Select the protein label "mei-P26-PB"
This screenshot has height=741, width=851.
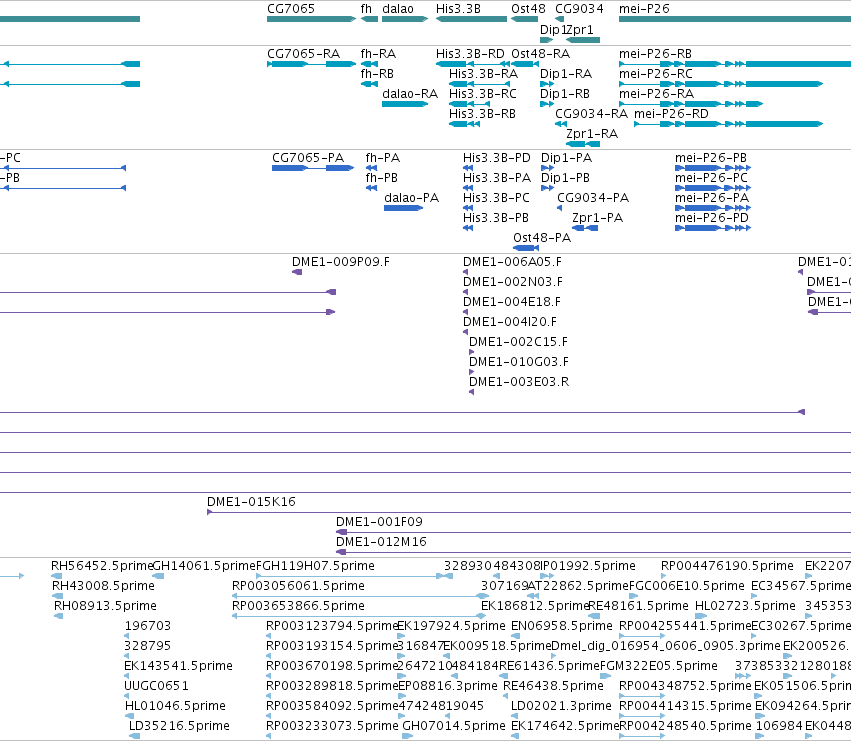pyautogui.click(x=710, y=158)
